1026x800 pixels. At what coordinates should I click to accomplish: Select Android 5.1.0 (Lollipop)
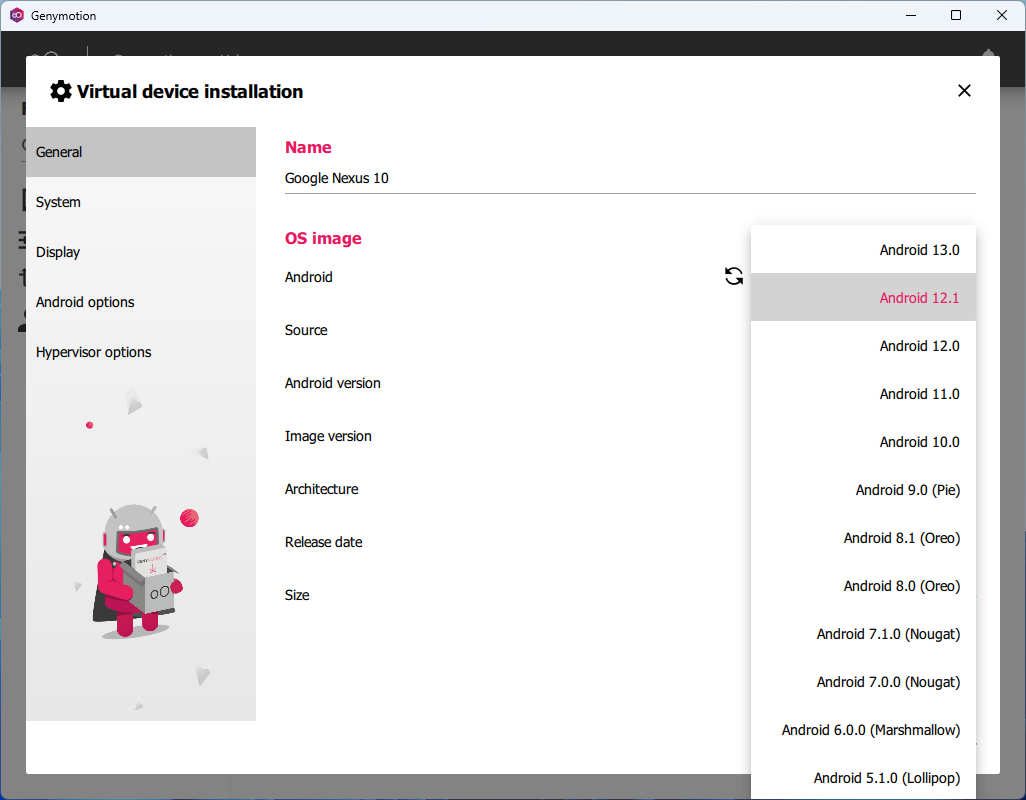point(863,778)
